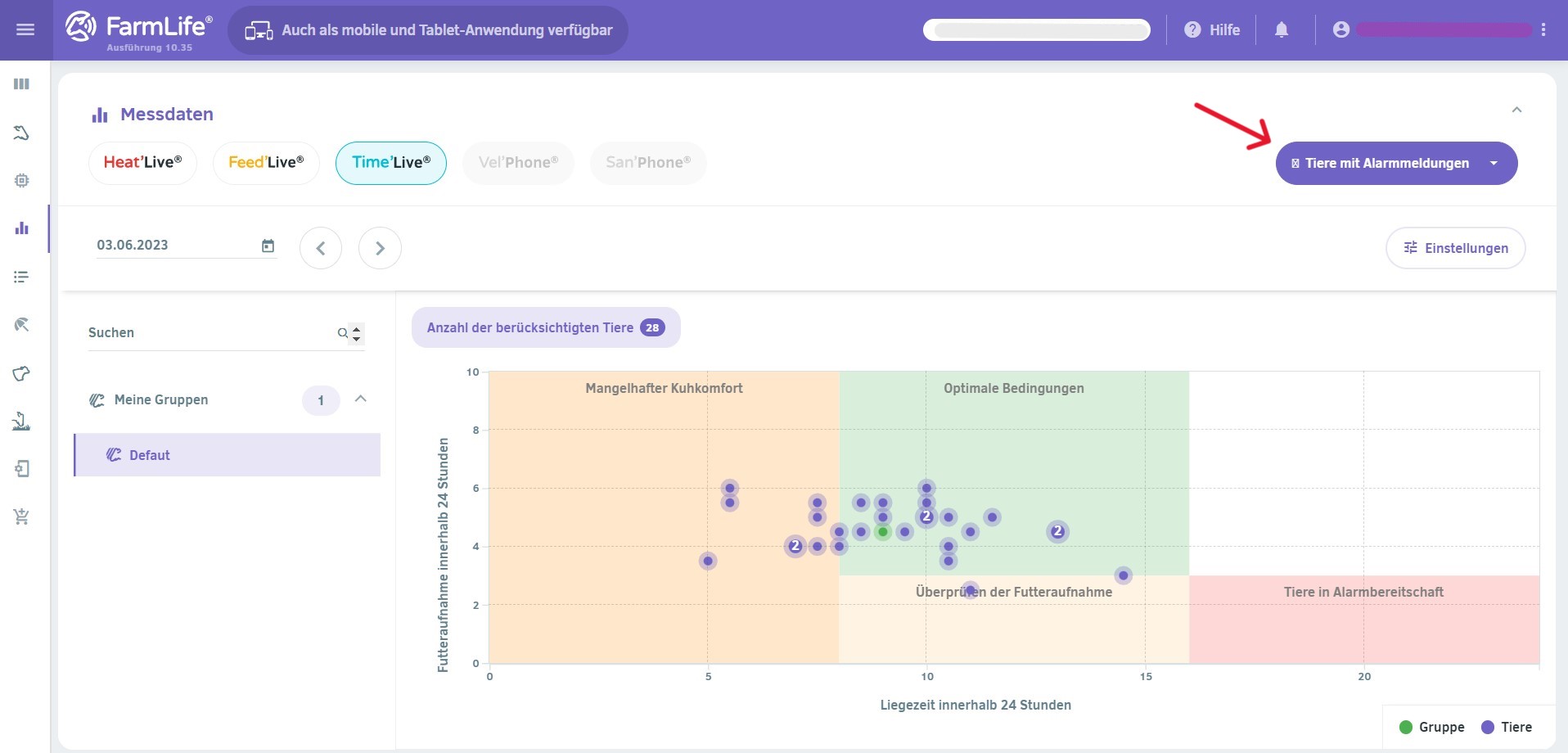Click the search magnifier icon
This screenshot has width=1568, height=753.
[x=343, y=333]
